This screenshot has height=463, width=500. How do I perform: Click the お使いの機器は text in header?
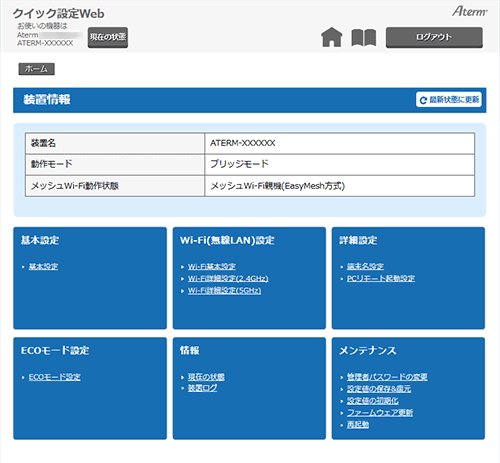tap(42, 26)
